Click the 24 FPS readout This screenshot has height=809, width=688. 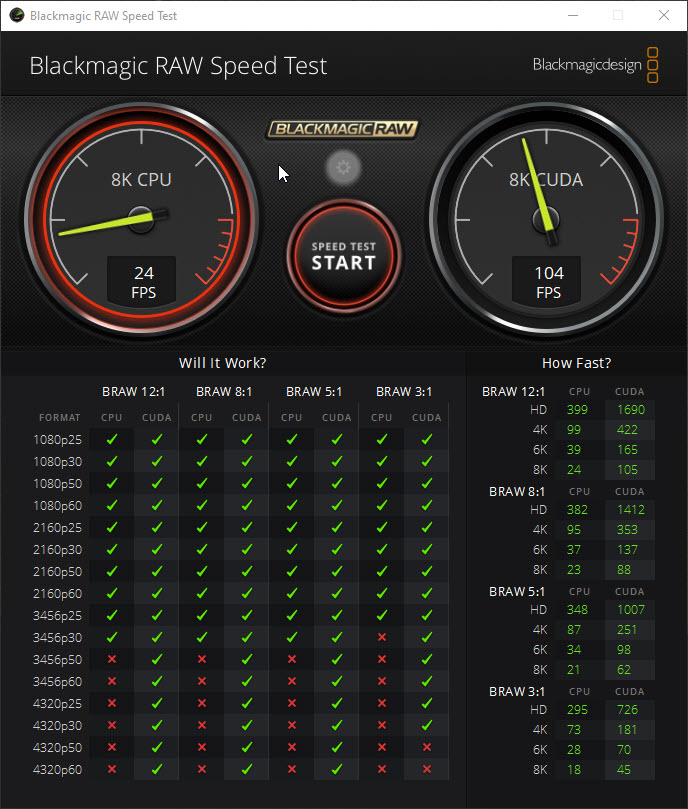(142, 282)
